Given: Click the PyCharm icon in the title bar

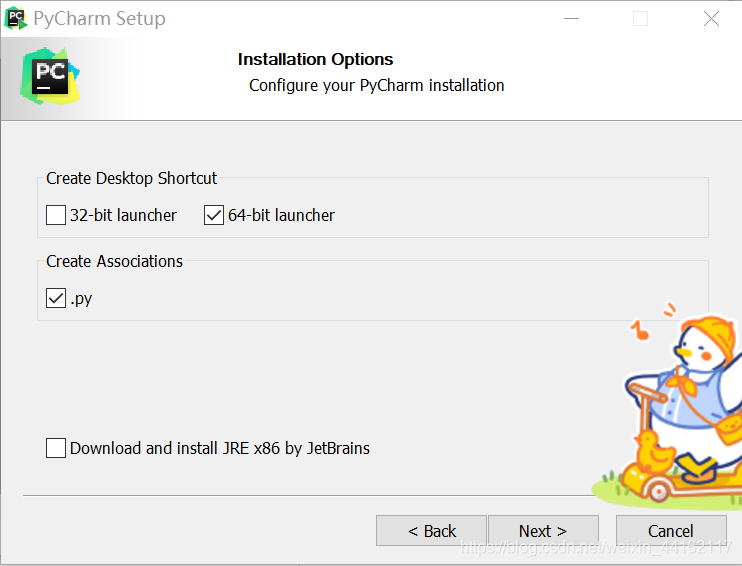Looking at the screenshot, I should (x=16, y=18).
